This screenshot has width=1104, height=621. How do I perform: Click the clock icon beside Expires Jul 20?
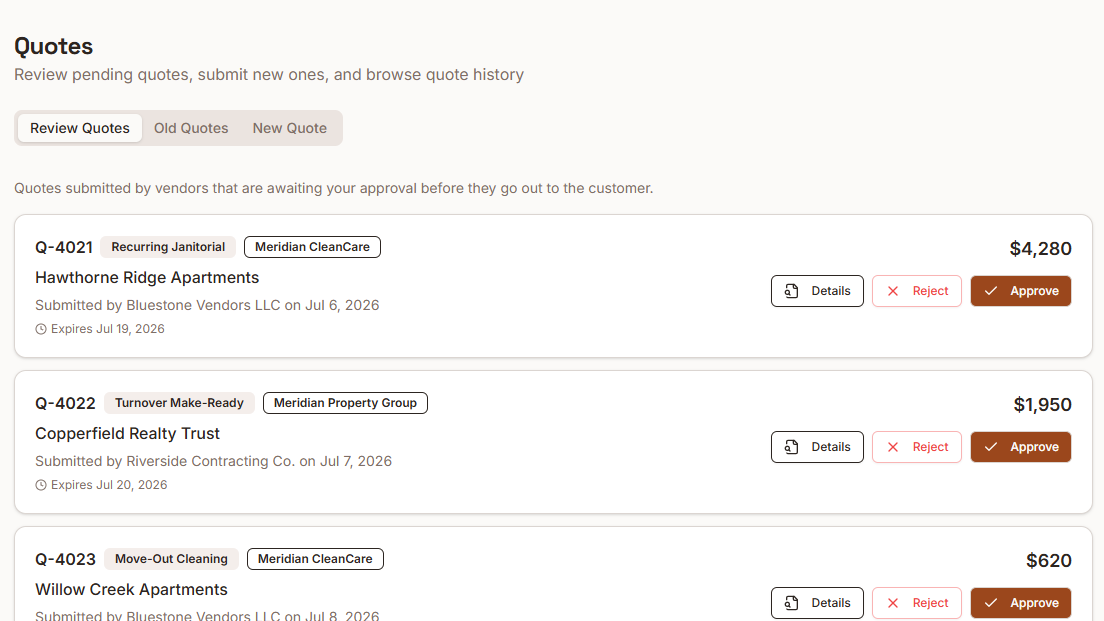(41, 485)
